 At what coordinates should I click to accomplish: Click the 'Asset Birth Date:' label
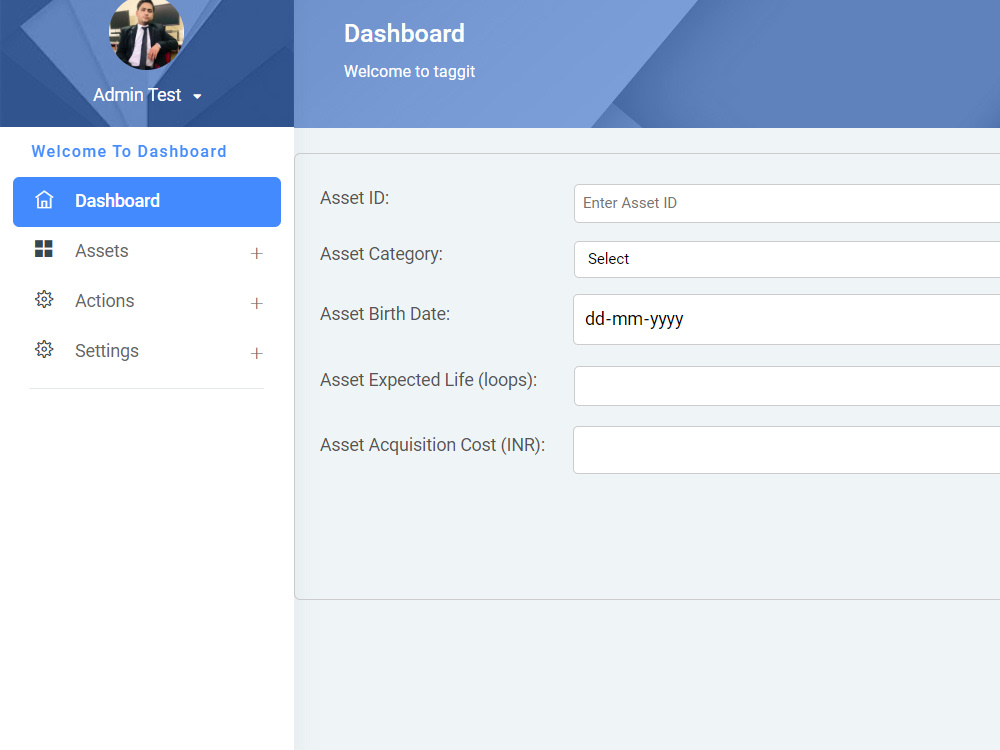[x=385, y=314]
